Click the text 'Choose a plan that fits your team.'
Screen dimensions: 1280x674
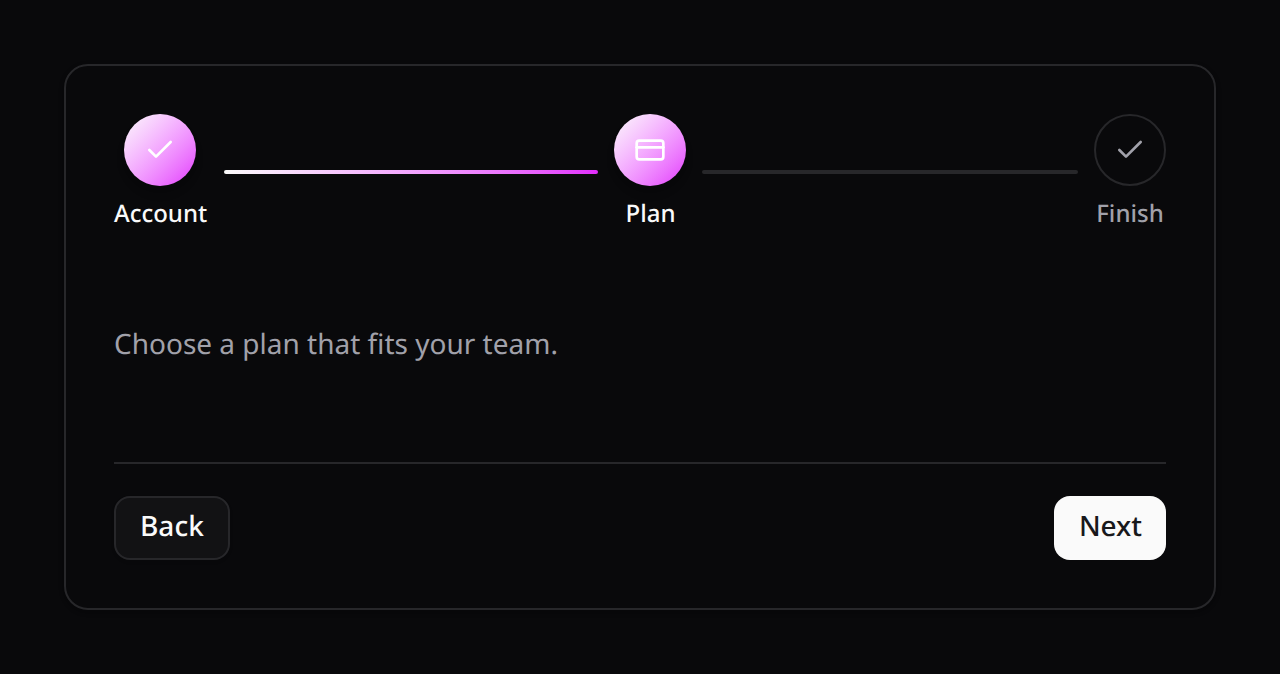tap(336, 345)
